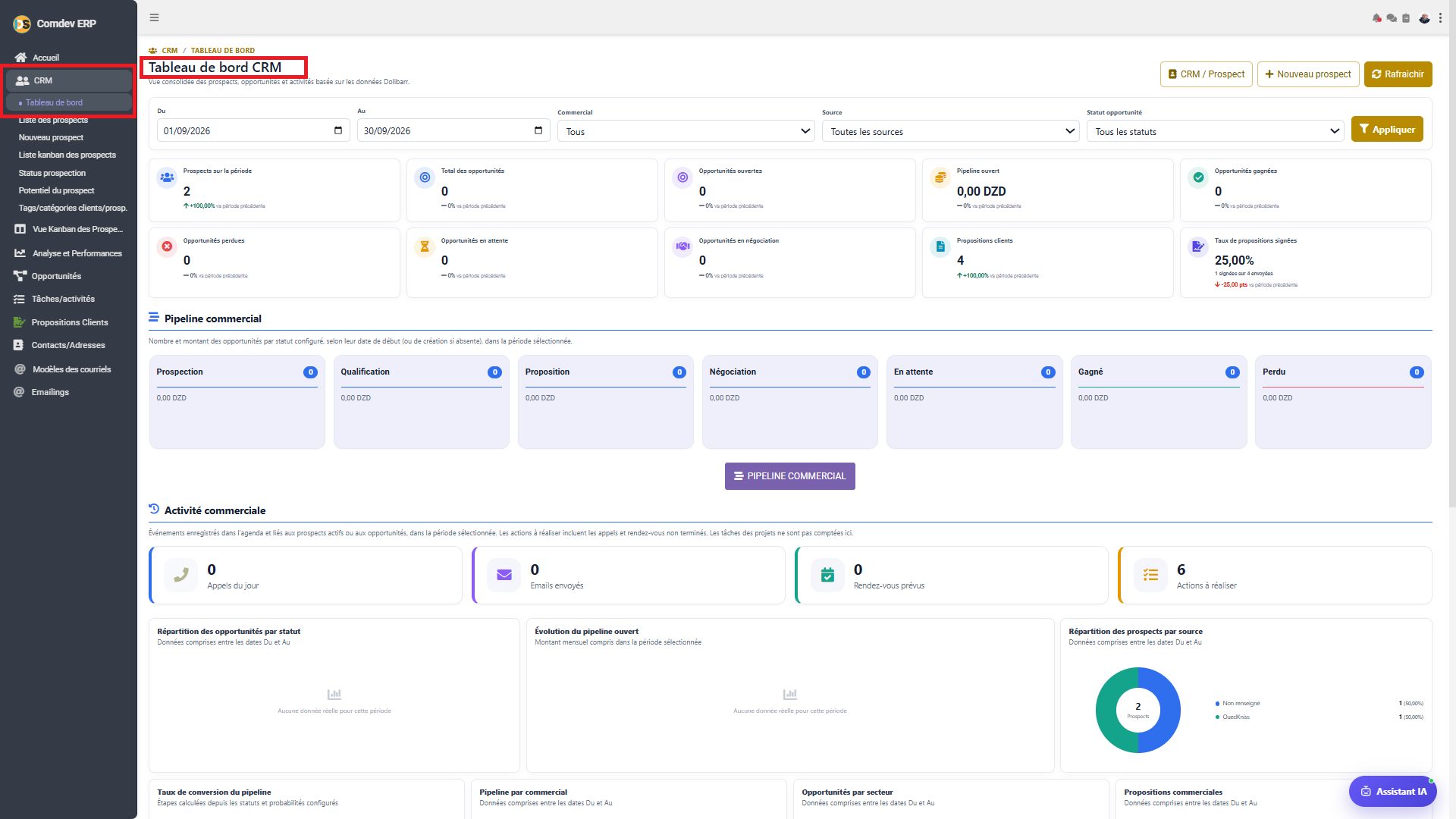The width and height of the screenshot is (1456, 819).
Task: Click the calendar icon for Rendez-vous prévus
Action: click(827, 576)
